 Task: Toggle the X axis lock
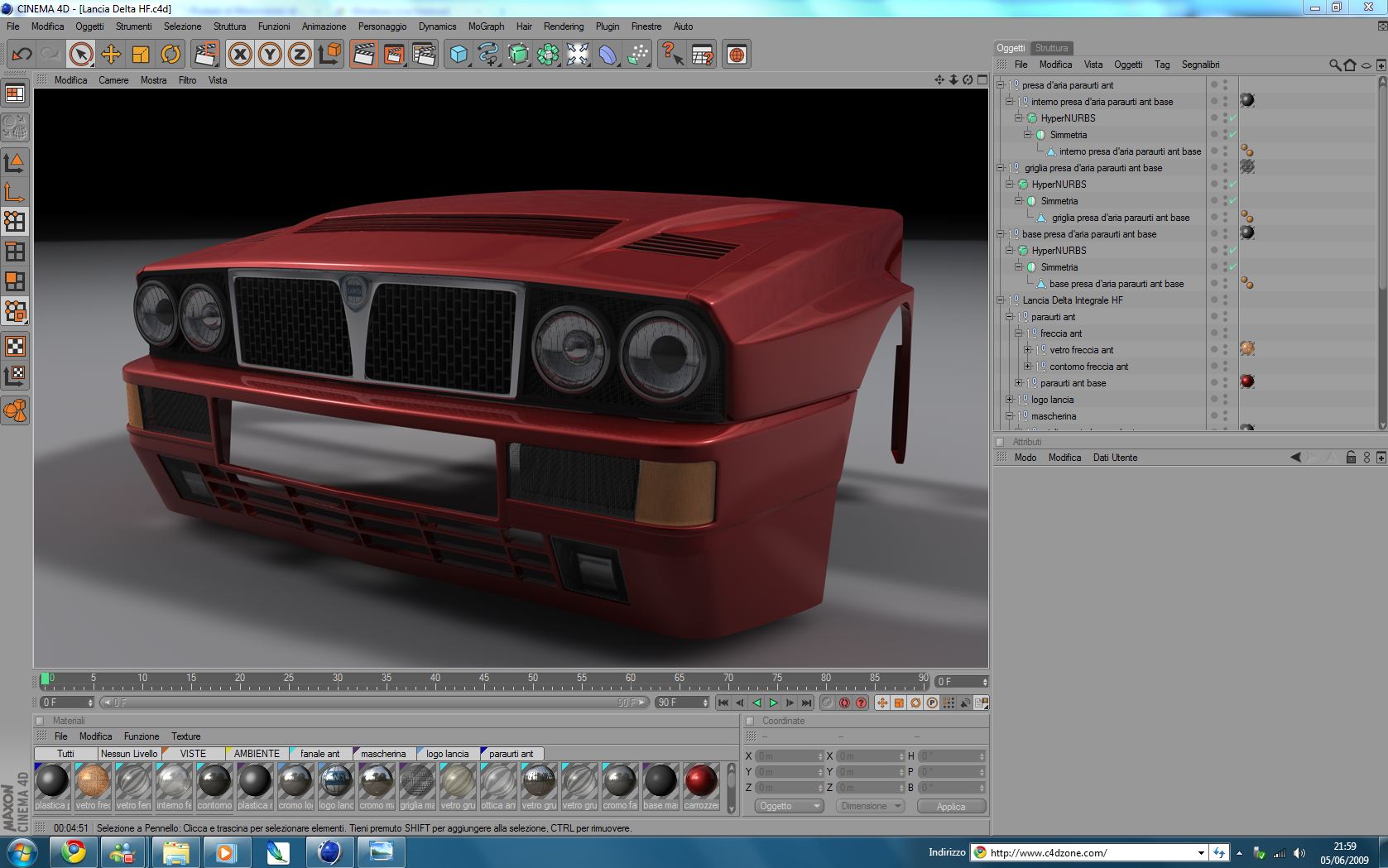(240, 55)
